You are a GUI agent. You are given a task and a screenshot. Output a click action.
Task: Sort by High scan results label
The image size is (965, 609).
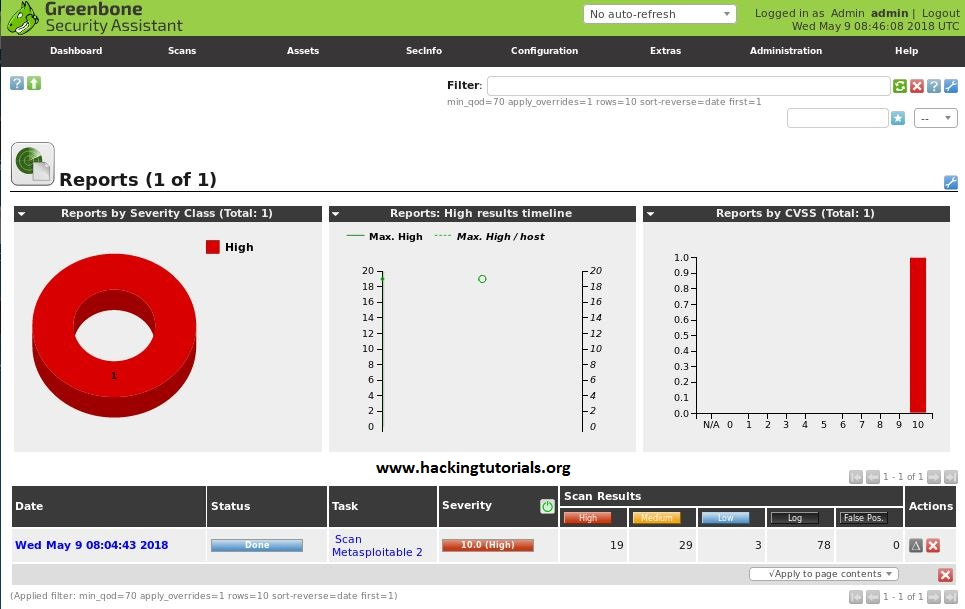point(588,518)
